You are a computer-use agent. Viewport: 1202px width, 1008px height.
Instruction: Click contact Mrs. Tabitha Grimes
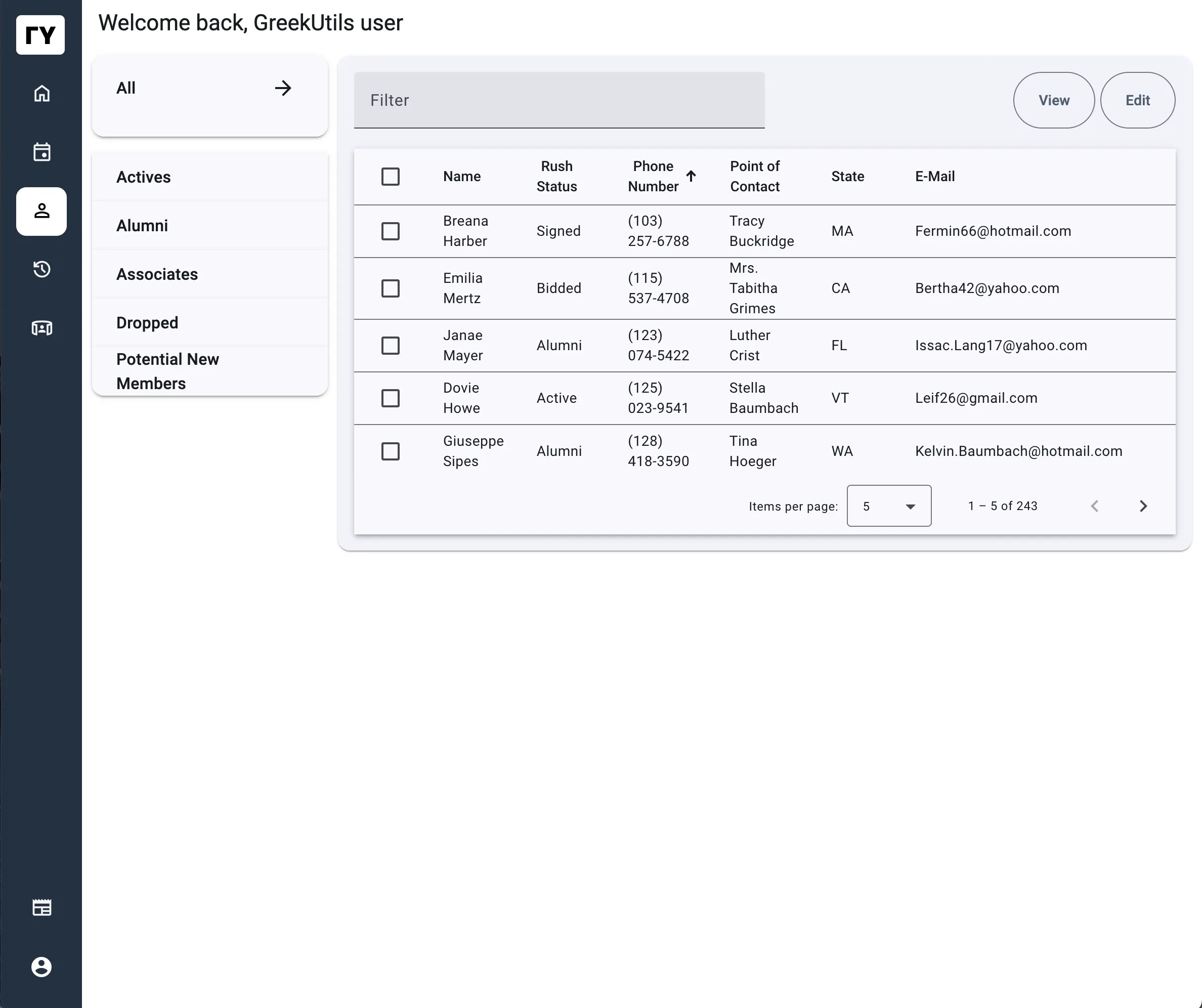click(x=753, y=288)
